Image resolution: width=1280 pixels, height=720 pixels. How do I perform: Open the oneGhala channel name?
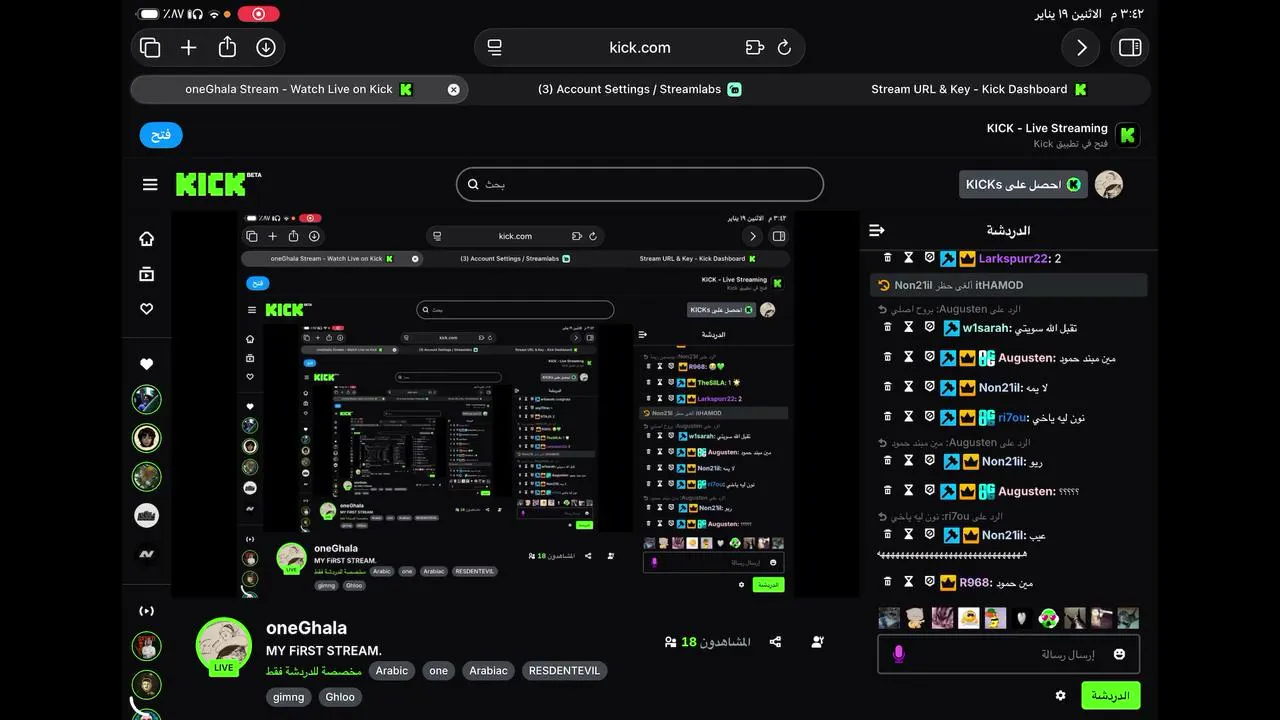click(306, 628)
